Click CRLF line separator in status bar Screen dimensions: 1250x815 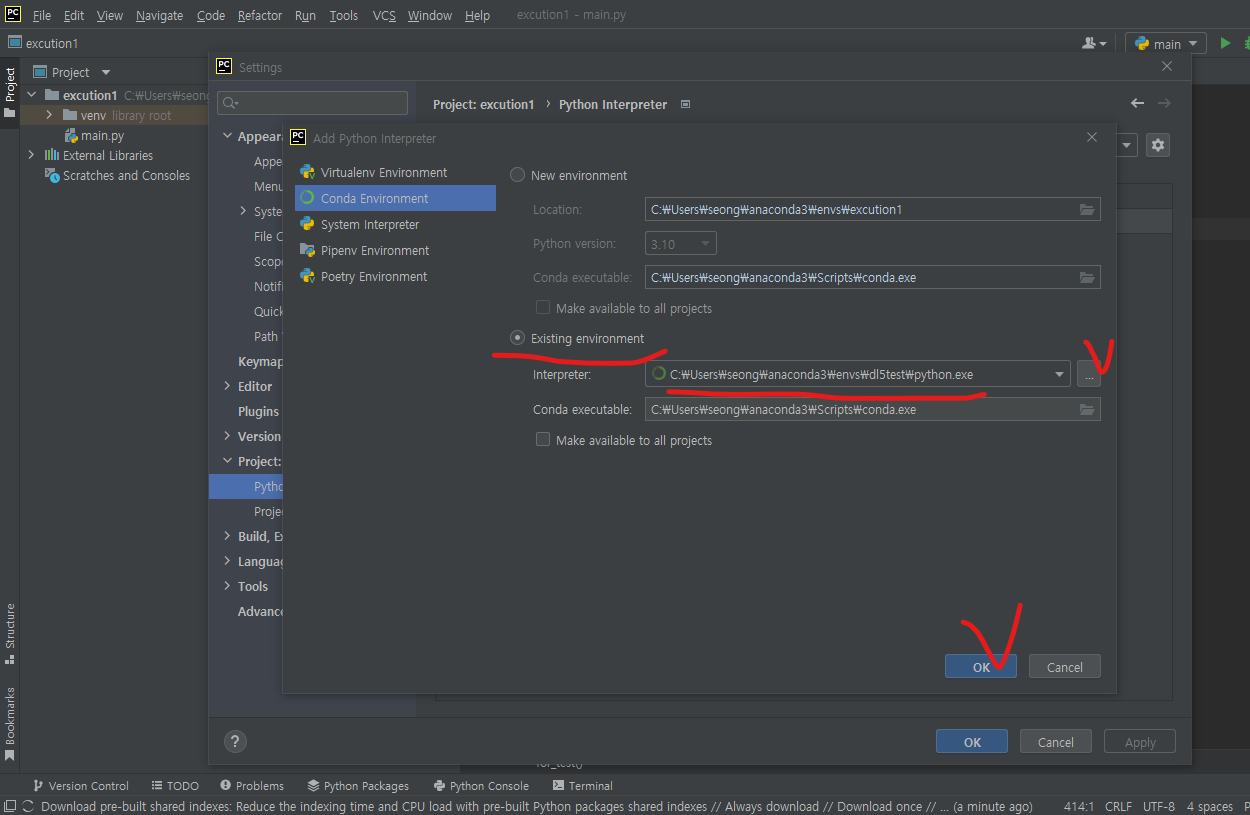click(1118, 806)
